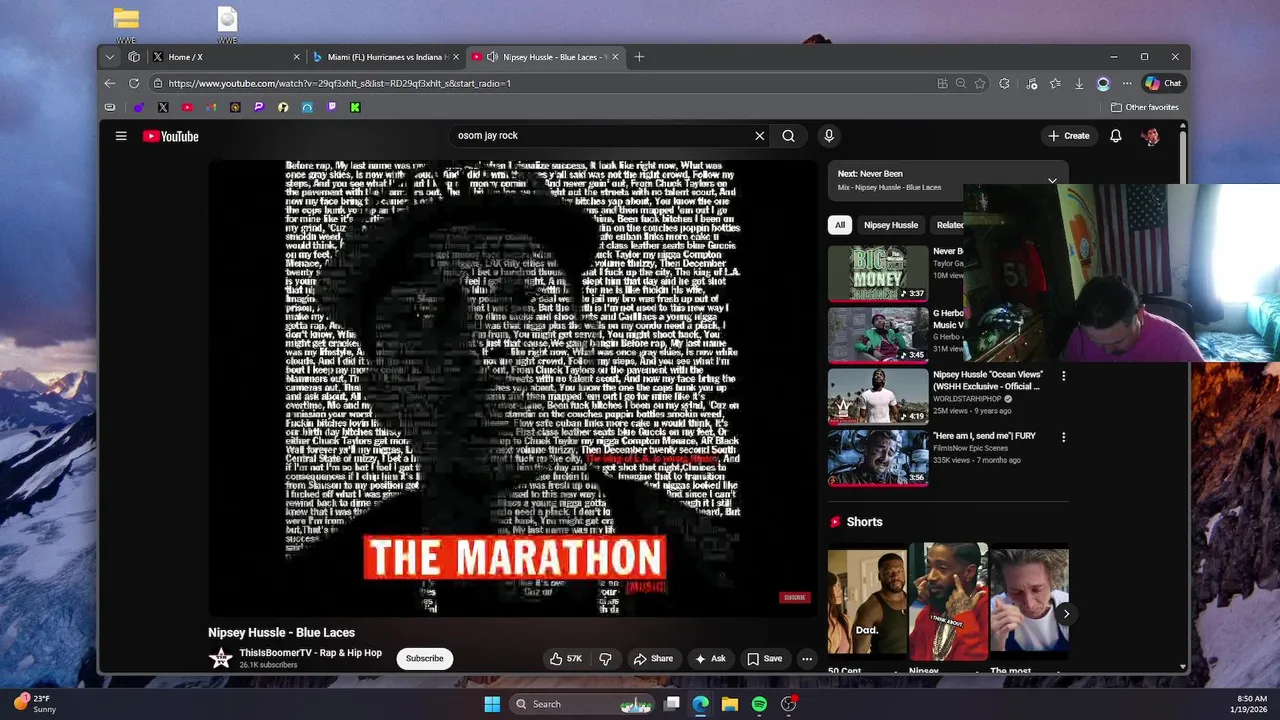Click the YouTube URL in the address bar
1280x720 pixels.
340,84
